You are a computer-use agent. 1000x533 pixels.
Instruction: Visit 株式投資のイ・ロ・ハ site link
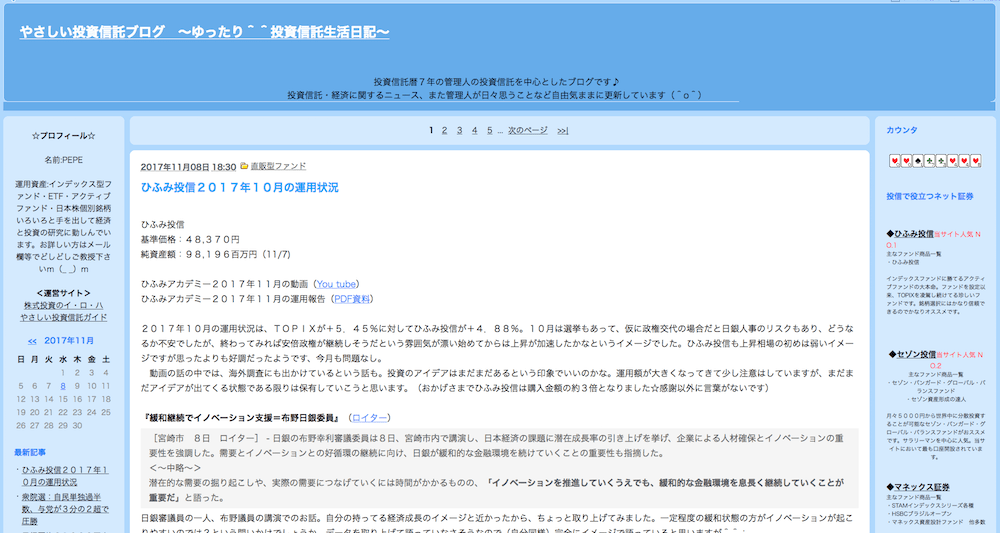coord(65,305)
